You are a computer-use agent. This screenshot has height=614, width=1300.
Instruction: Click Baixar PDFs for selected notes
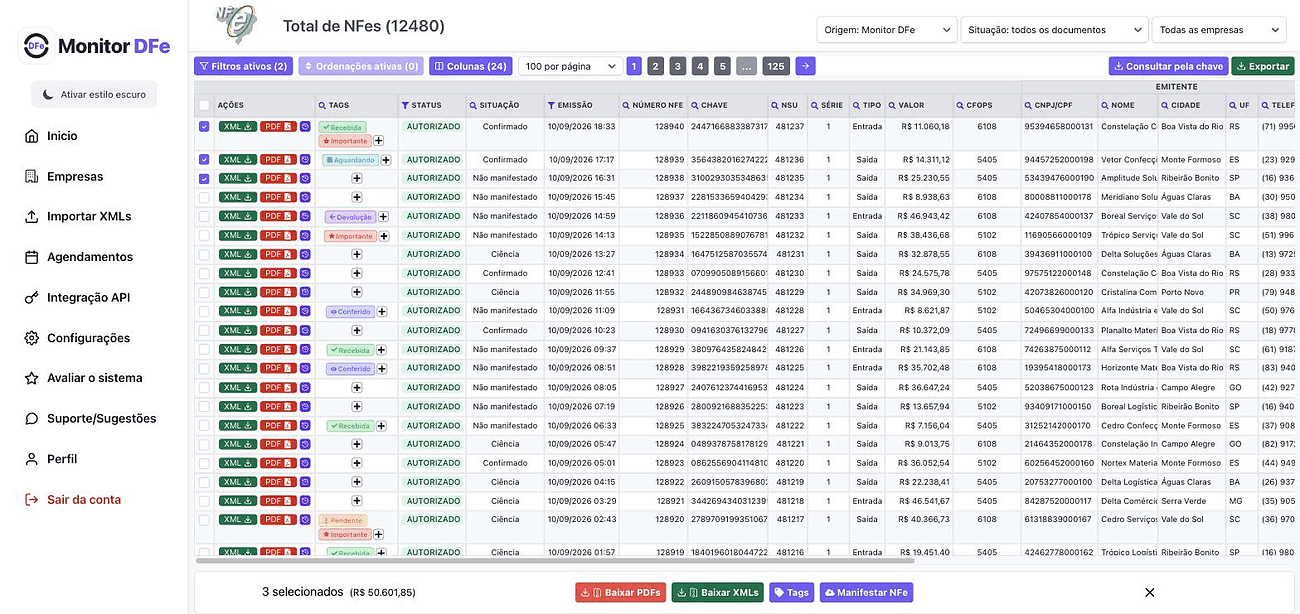620,592
